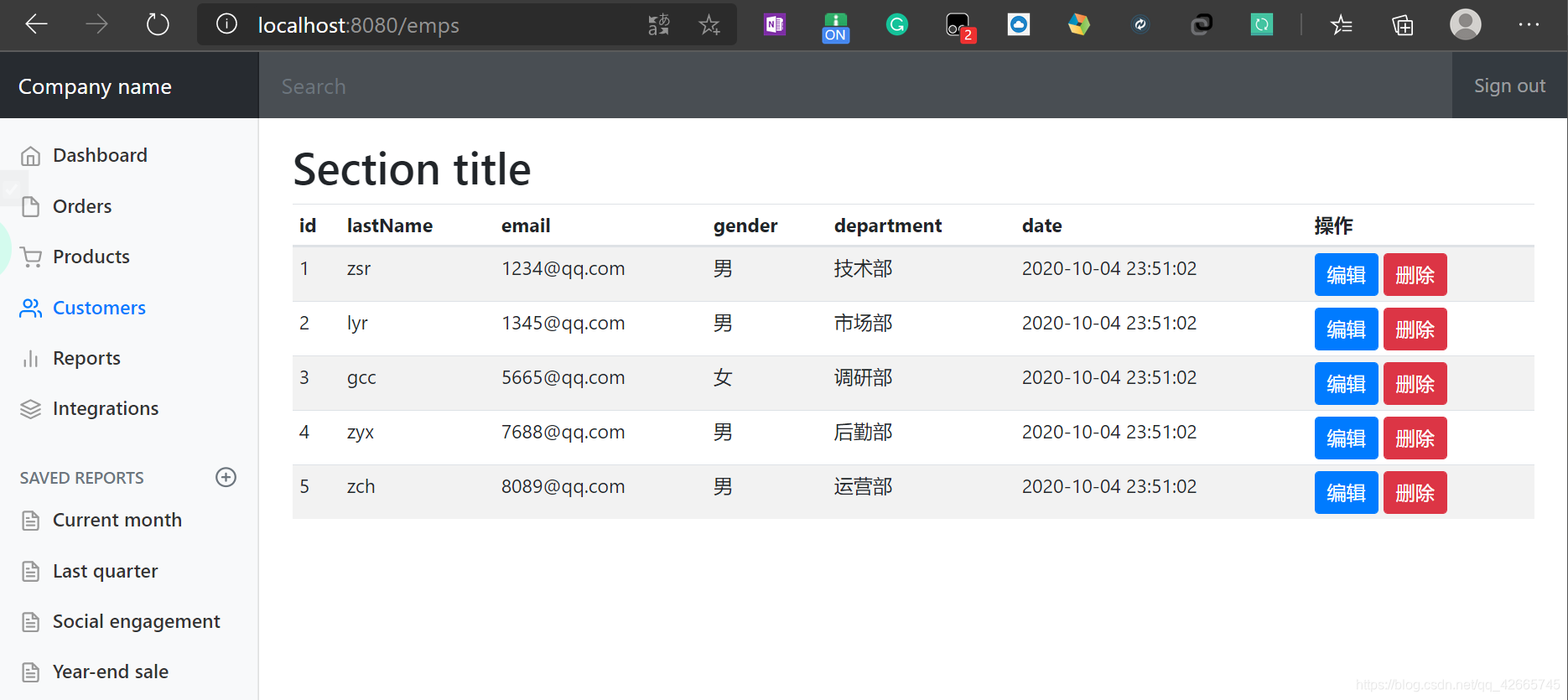Click the dark circular sync extension icon

[x=1140, y=25]
